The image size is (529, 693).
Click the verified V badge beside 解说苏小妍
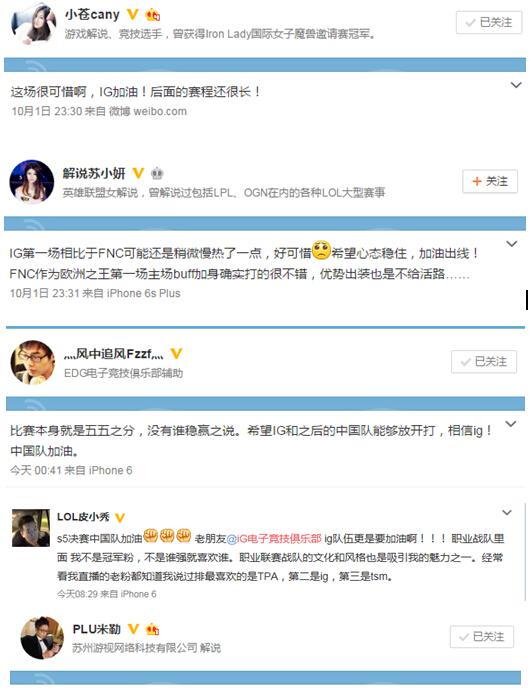click(138, 173)
